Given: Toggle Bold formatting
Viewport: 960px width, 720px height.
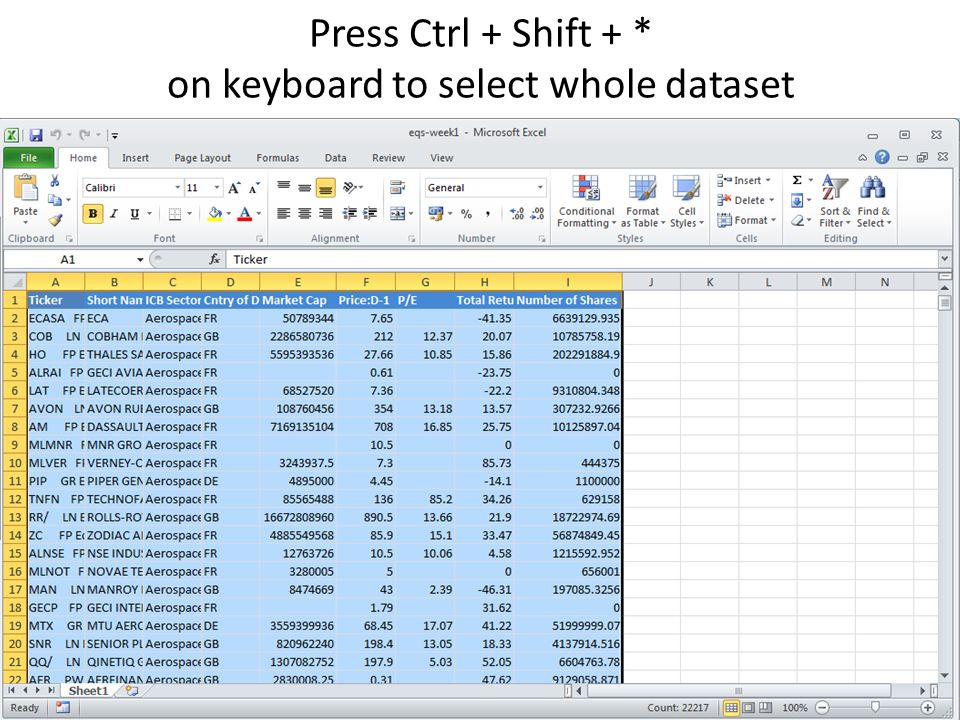Looking at the screenshot, I should 93,214.
